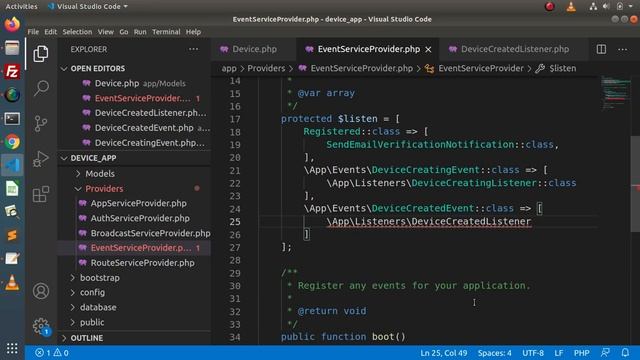The image size is (640, 360).
Task: Open Terminal from the dock
Action: click(12, 119)
